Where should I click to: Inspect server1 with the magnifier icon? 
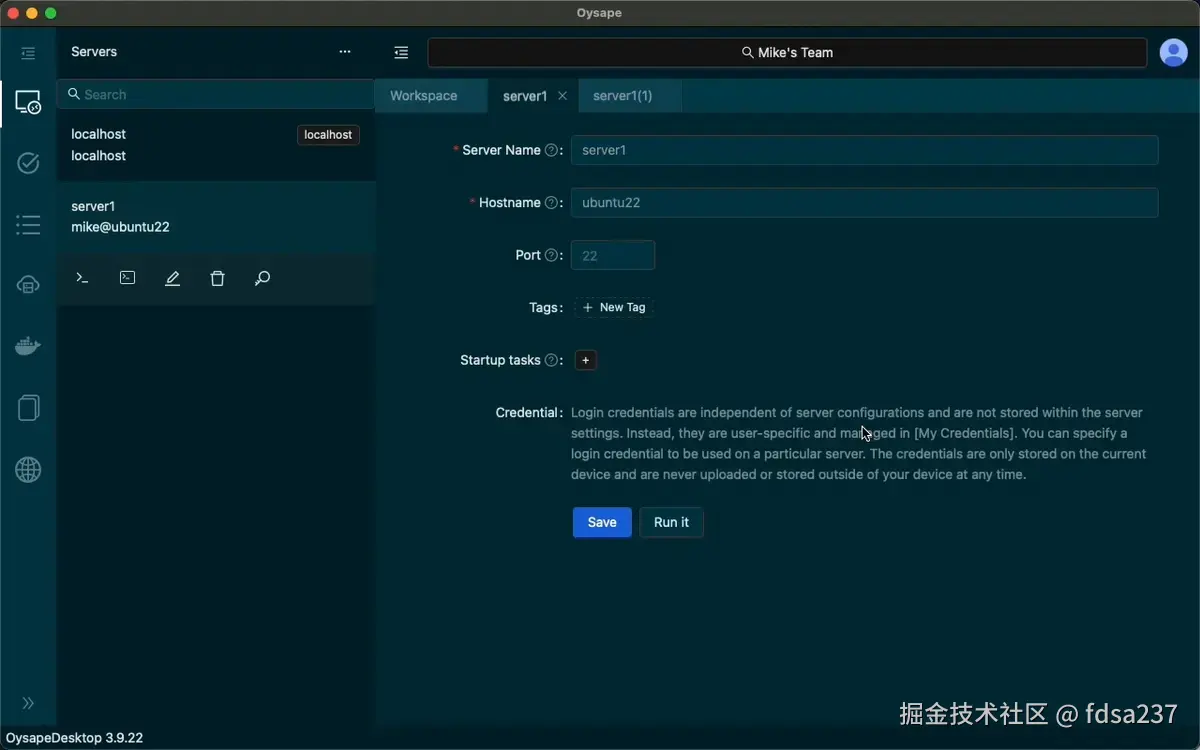tap(262, 278)
